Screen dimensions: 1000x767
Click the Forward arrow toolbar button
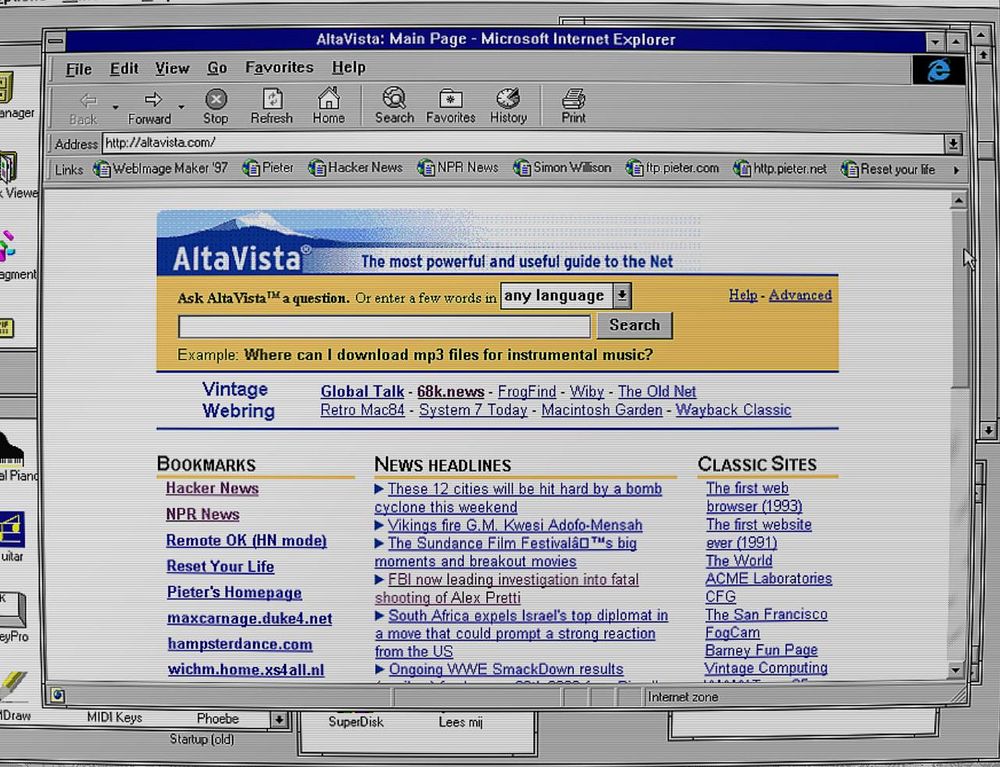[x=151, y=108]
